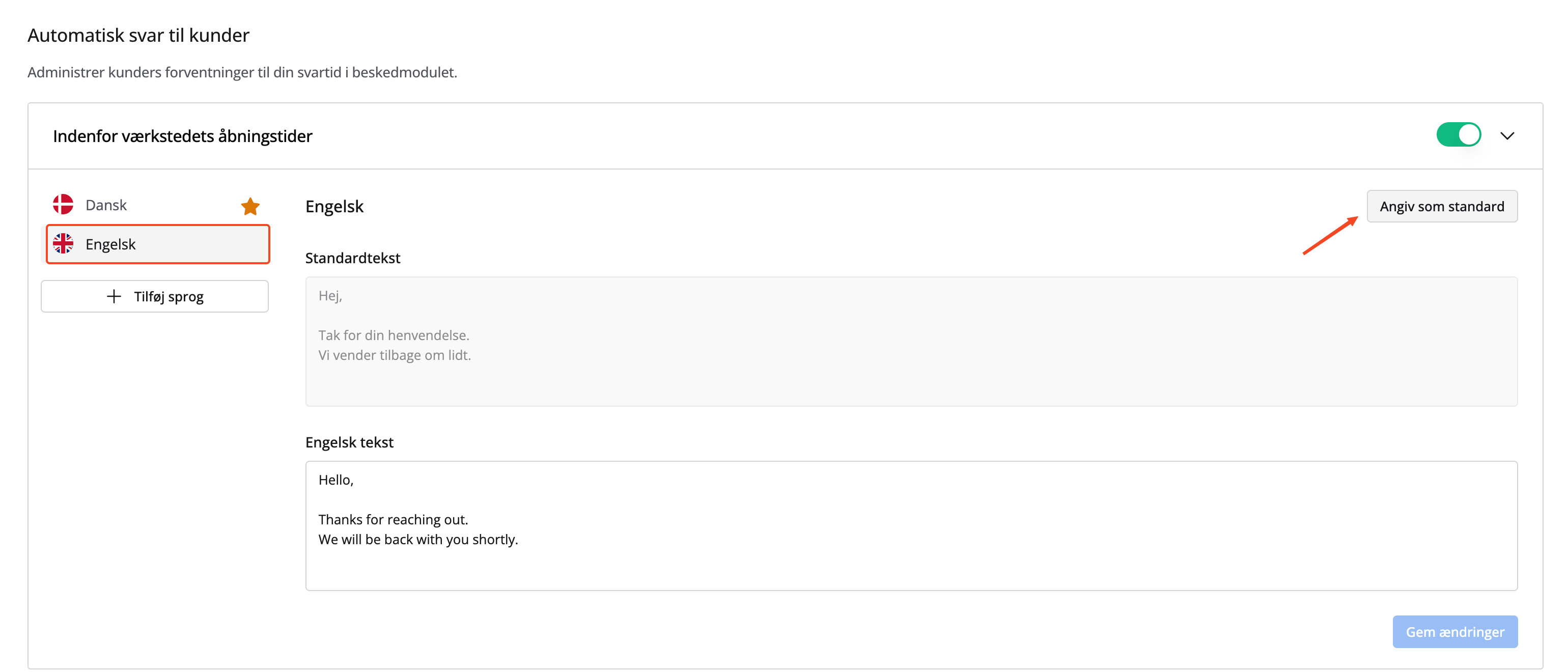Disable the opening-hours auto-reply toggle
The image size is (1568, 672).
coord(1459,135)
